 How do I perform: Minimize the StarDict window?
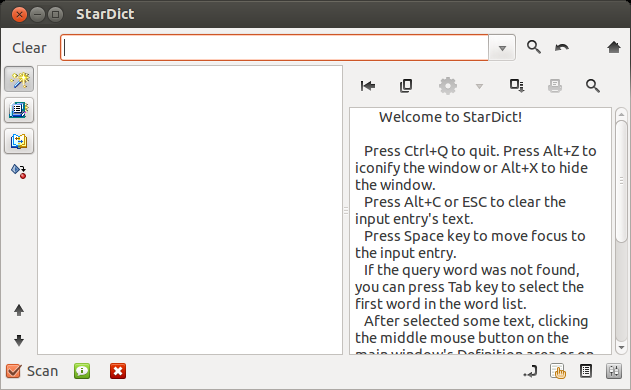[37, 14]
